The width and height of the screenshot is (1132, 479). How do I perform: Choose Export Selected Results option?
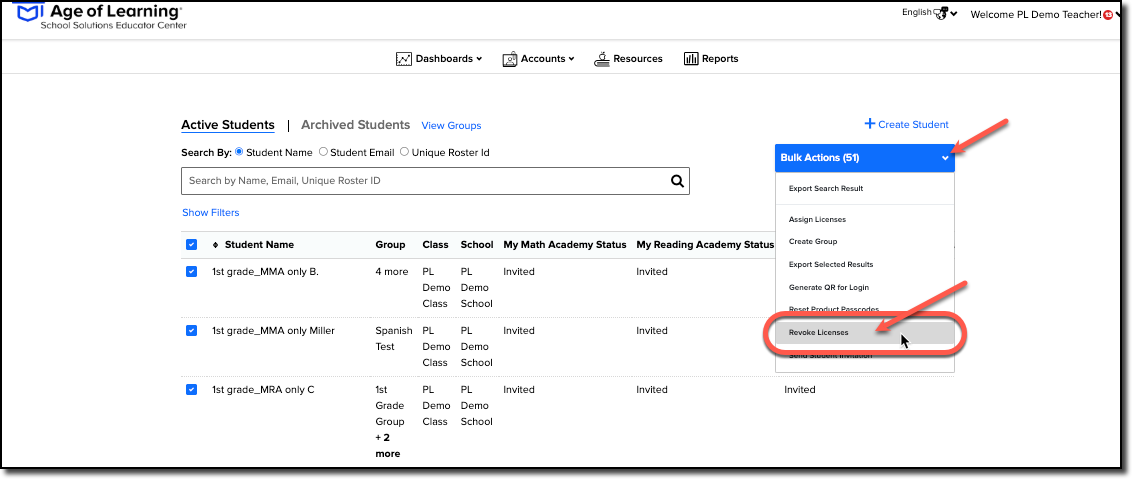pos(831,264)
